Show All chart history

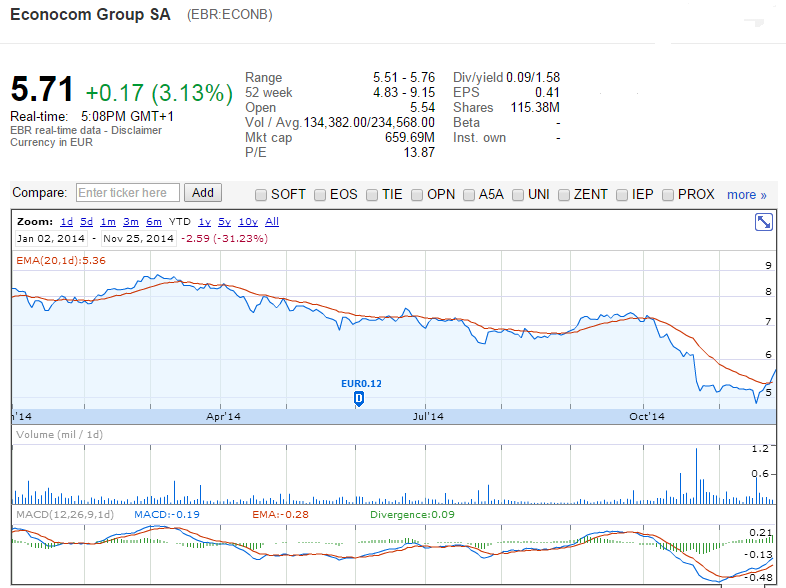(x=272, y=222)
